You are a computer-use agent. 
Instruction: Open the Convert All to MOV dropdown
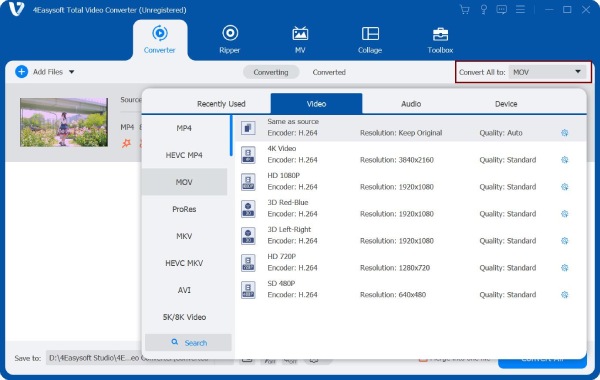coord(547,72)
